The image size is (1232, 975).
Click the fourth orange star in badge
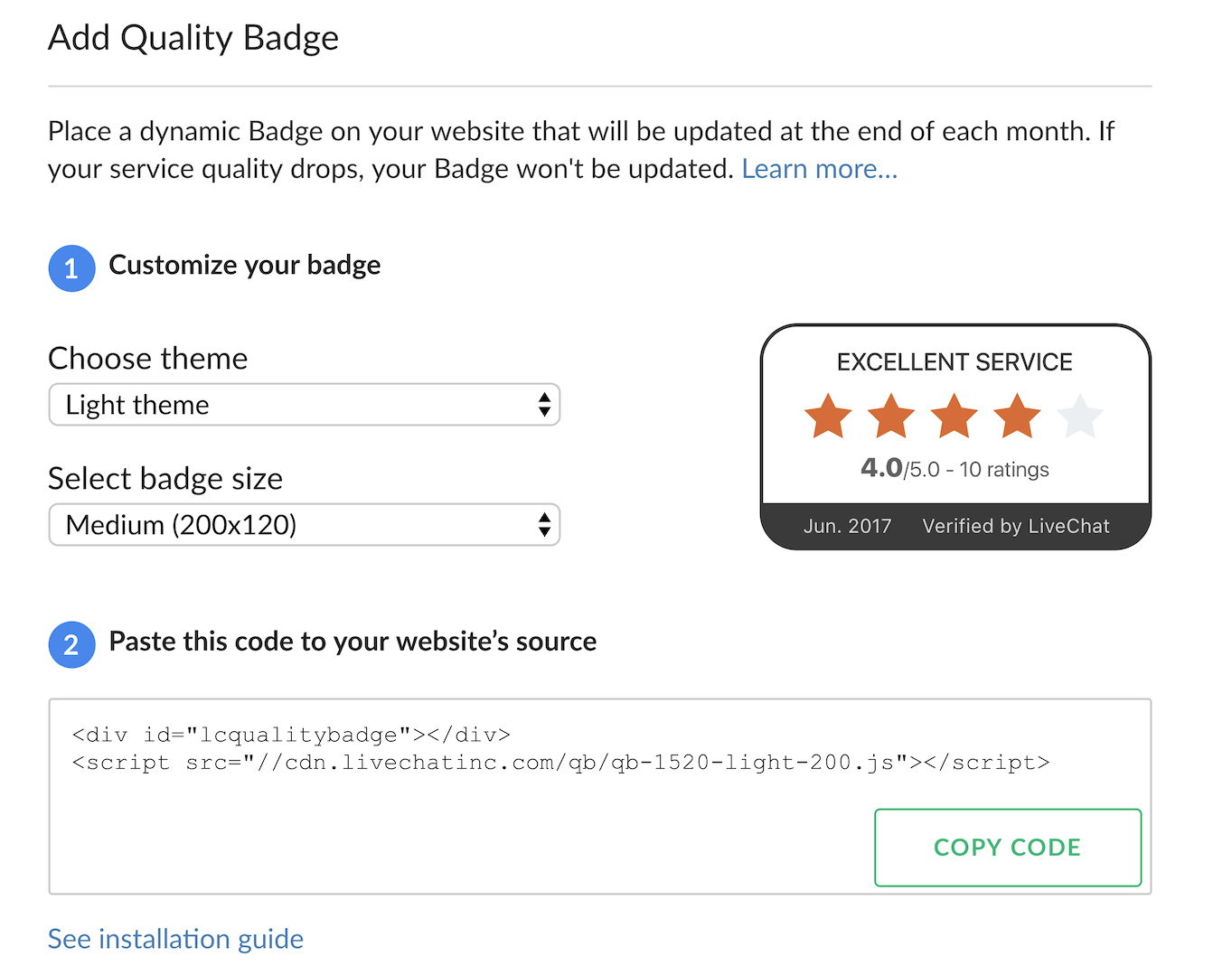(x=1018, y=416)
